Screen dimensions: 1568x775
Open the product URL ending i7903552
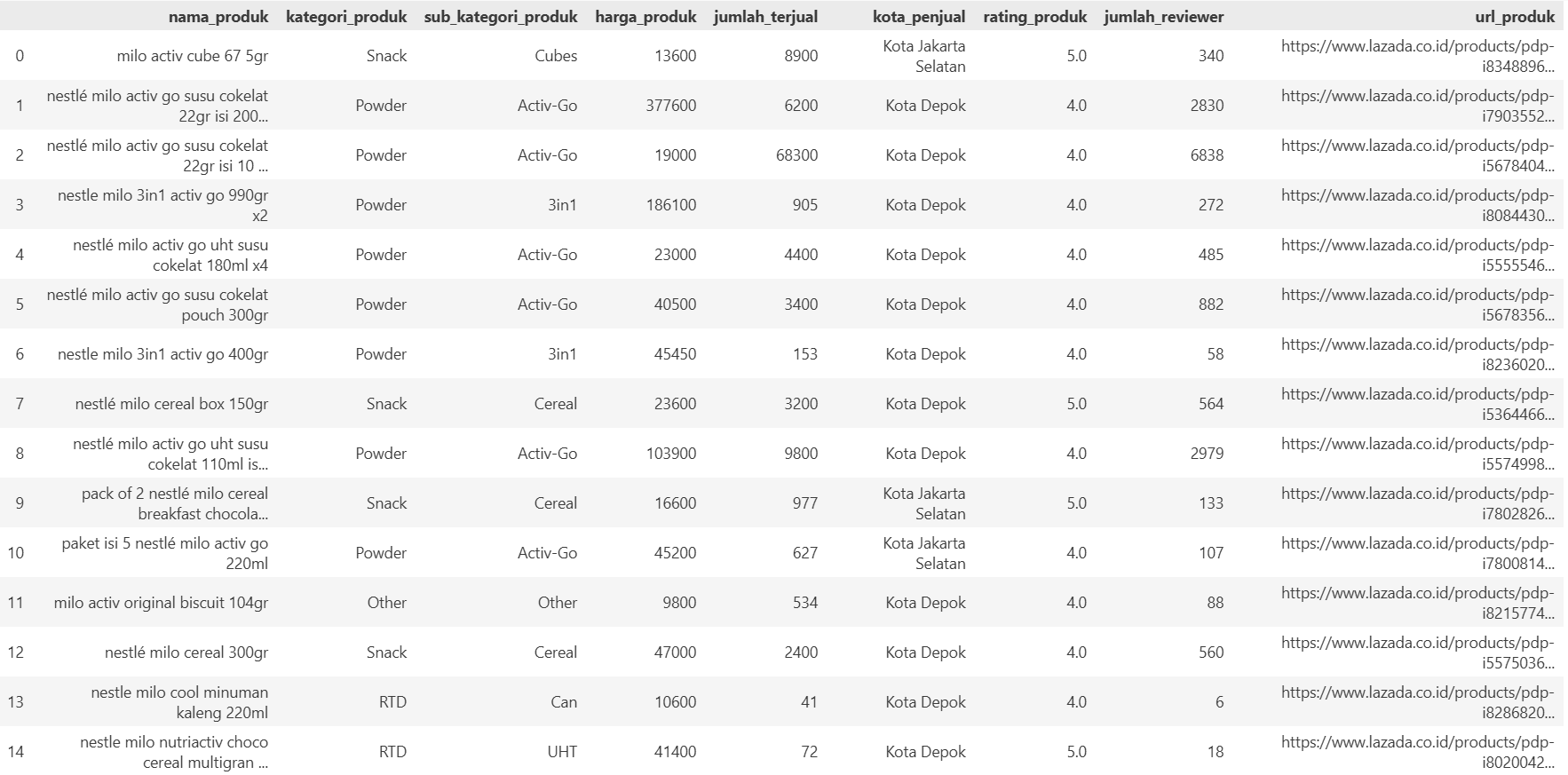point(1418,106)
